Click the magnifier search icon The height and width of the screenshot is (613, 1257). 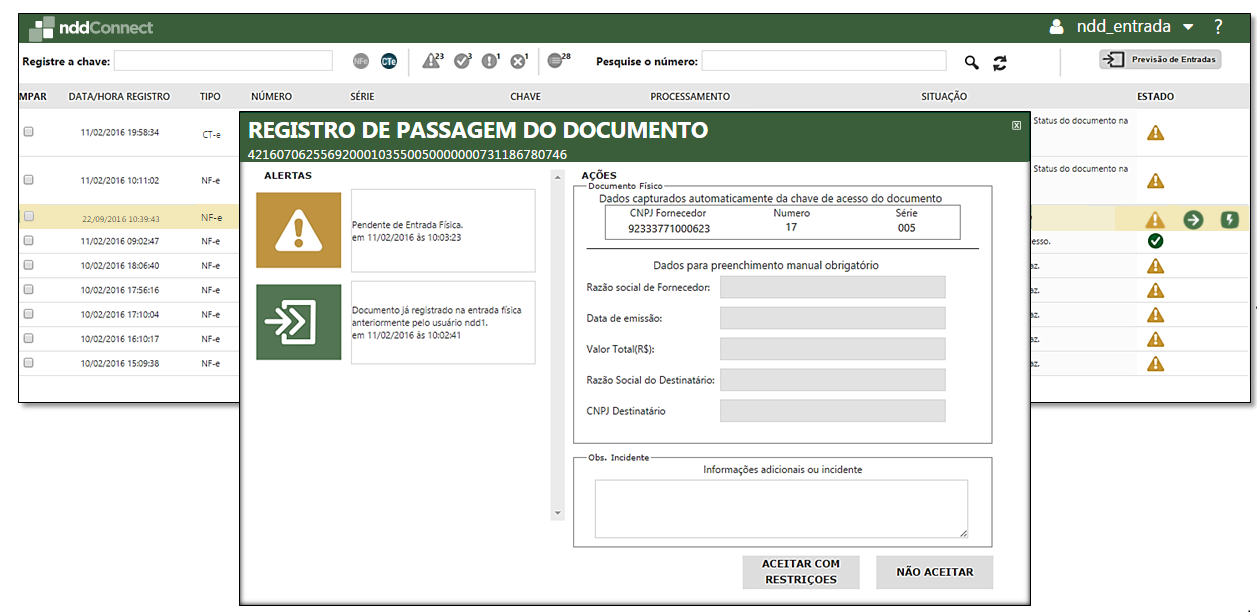point(971,62)
